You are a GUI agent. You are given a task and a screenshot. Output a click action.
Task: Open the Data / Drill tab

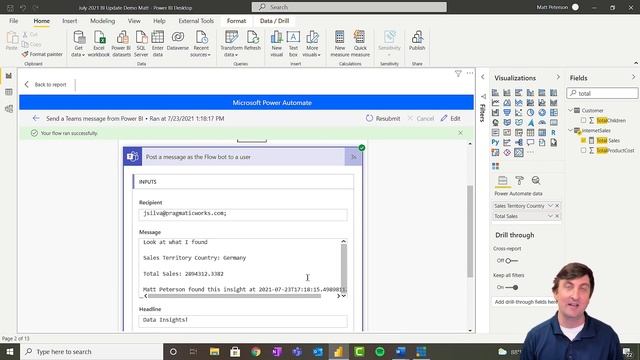[x=274, y=21]
